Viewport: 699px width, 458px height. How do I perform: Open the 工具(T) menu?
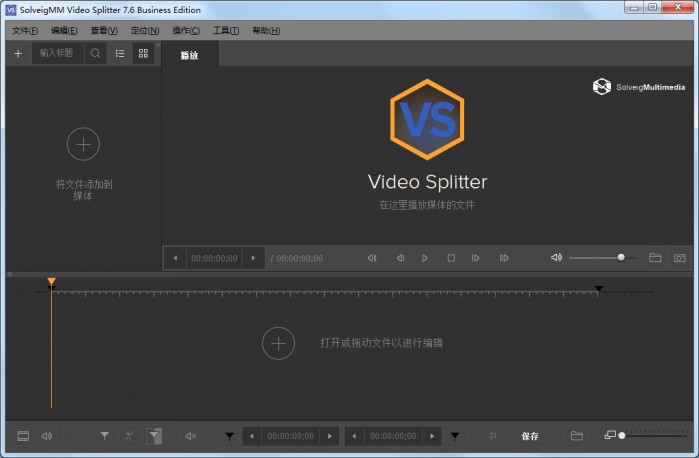226,30
